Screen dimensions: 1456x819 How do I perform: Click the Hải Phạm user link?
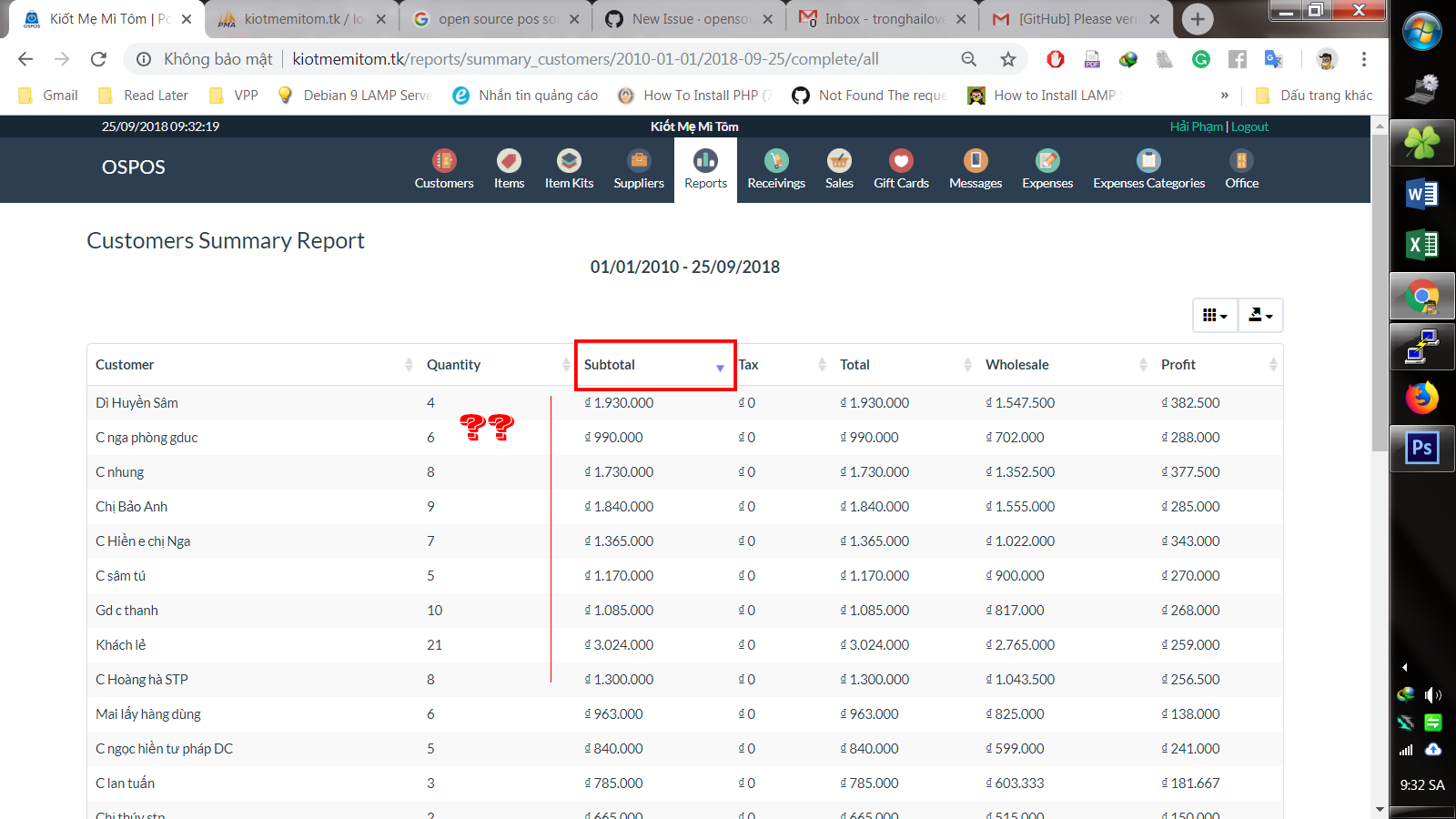(x=1196, y=126)
